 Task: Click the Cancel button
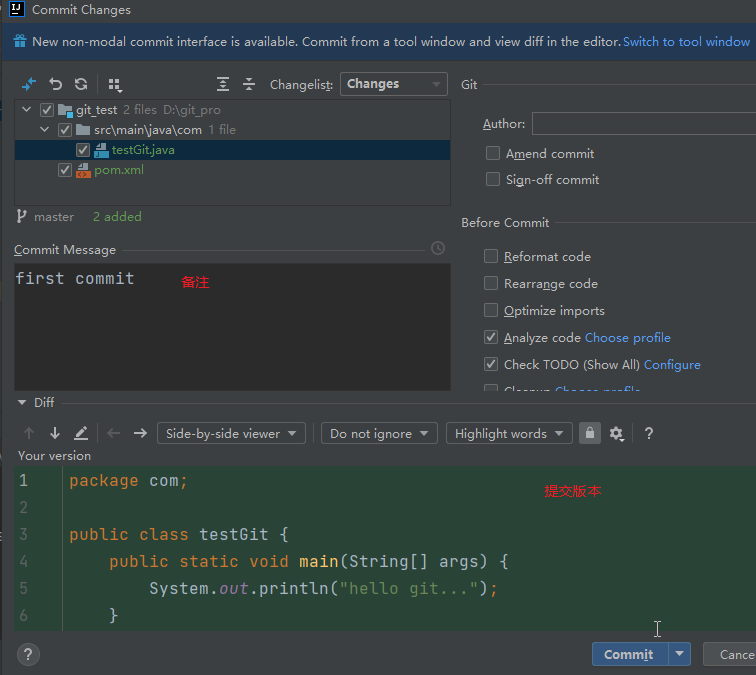pyautogui.click(x=729, y=654)
